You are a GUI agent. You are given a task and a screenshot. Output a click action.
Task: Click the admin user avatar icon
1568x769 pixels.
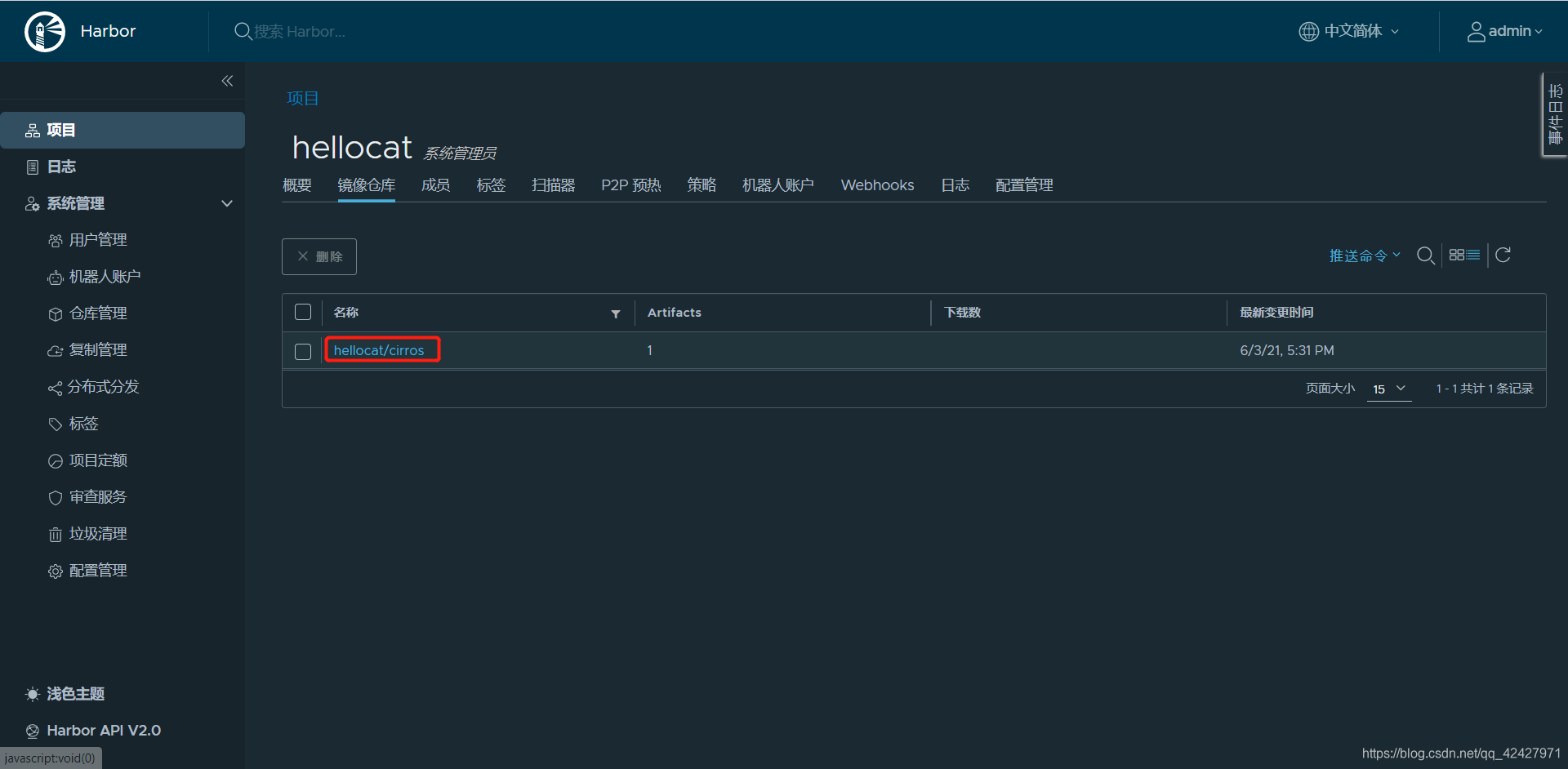pyautogui.click(x=1476, y=31)
